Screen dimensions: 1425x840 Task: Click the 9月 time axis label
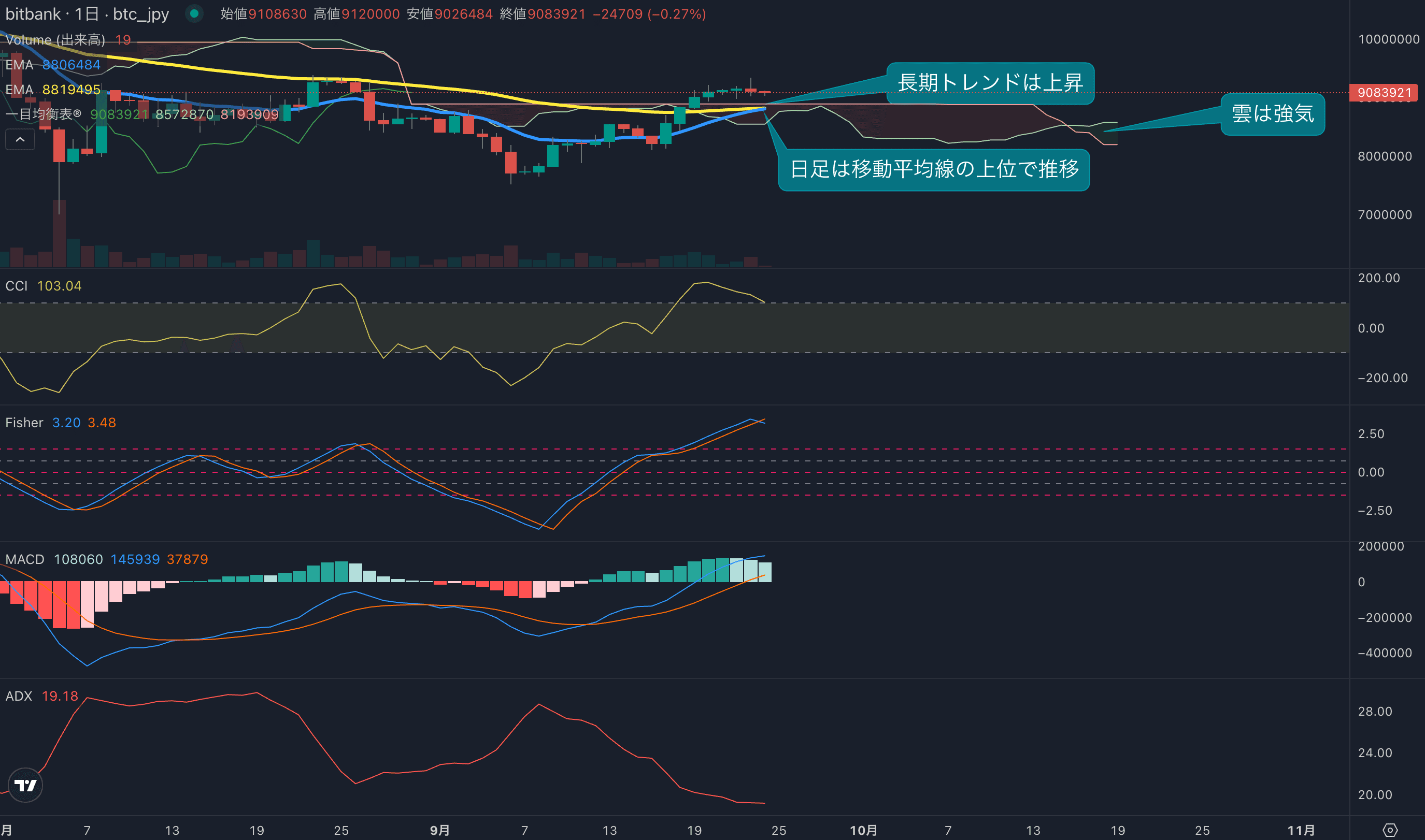pyautogui.click(x=439, y=830)
